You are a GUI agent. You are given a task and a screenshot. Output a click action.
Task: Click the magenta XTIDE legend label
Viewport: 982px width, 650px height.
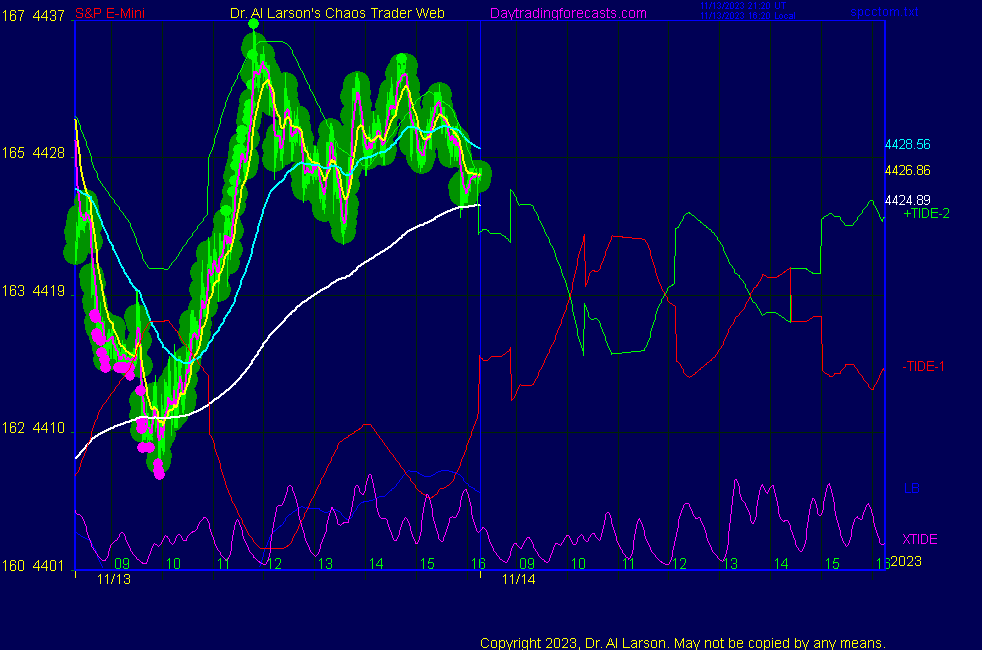pos(919,539)
